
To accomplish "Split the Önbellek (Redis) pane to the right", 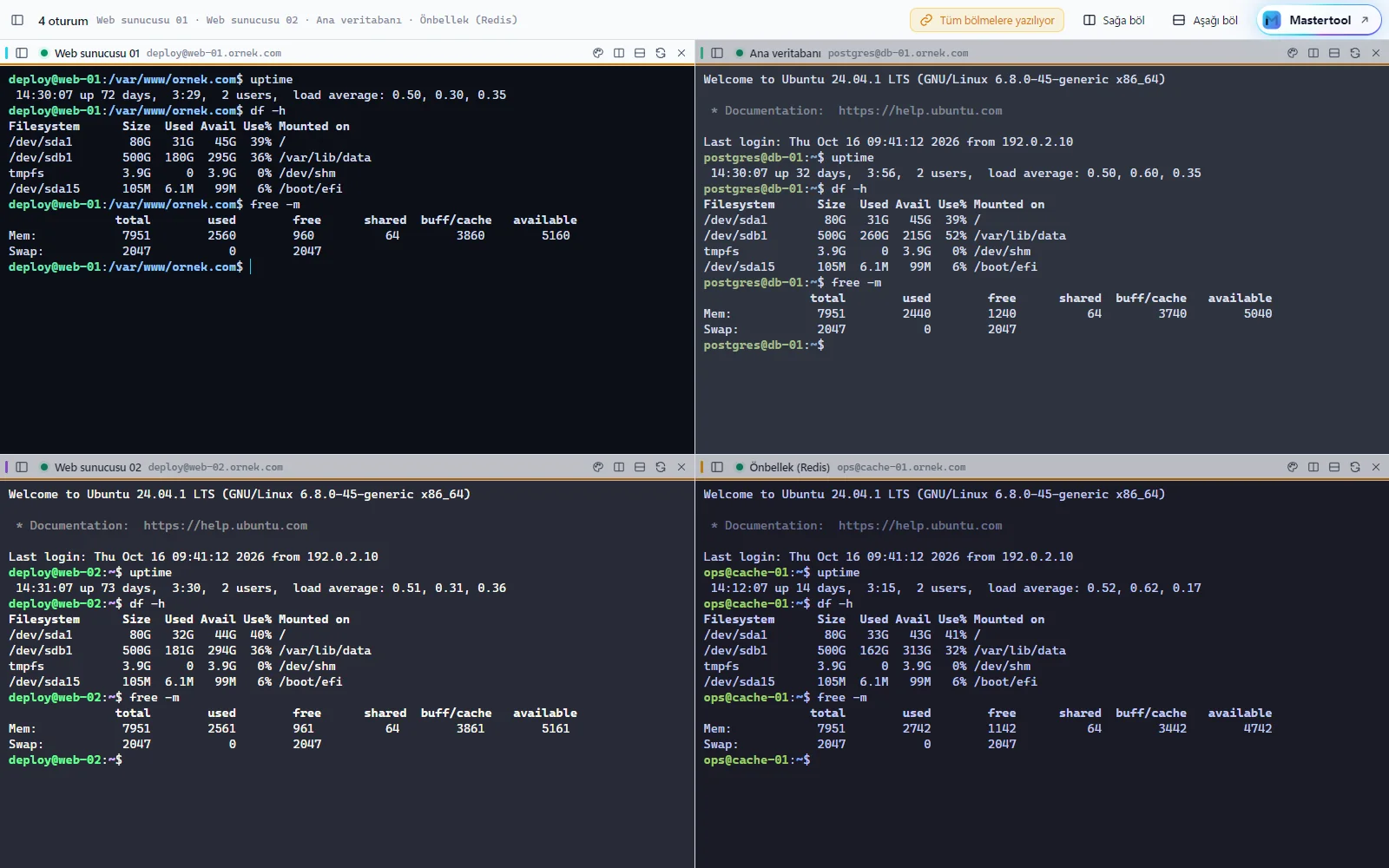I will point(1313,467).
